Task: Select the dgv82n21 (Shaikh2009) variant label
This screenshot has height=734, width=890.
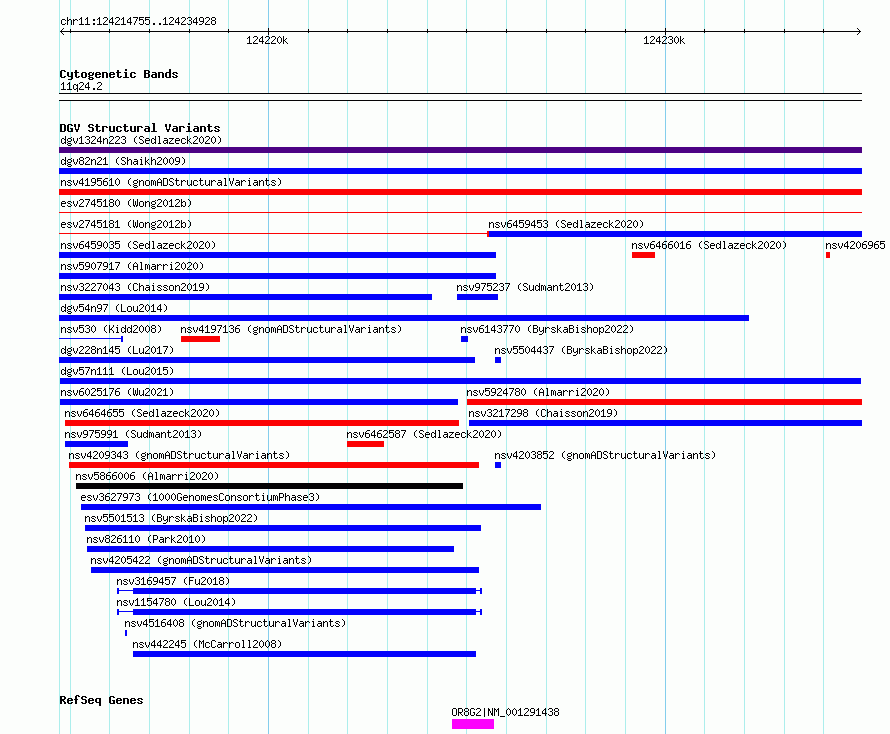Action: 123,161
